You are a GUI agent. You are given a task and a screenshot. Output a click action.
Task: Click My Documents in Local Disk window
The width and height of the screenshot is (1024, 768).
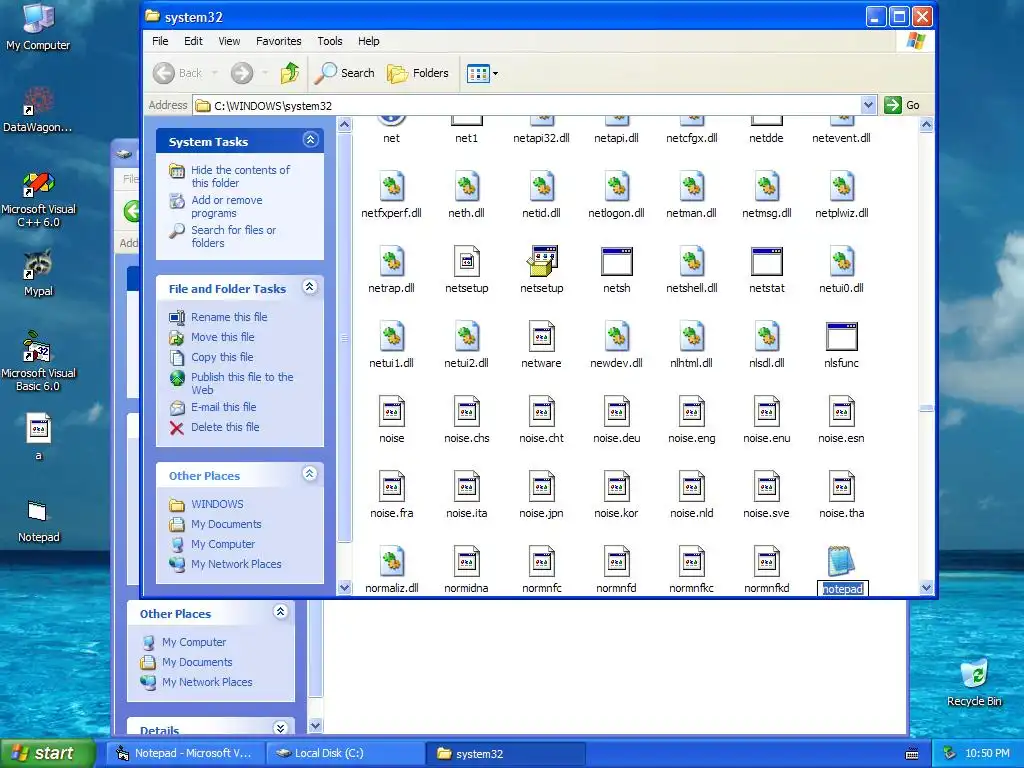click(197, 662)
